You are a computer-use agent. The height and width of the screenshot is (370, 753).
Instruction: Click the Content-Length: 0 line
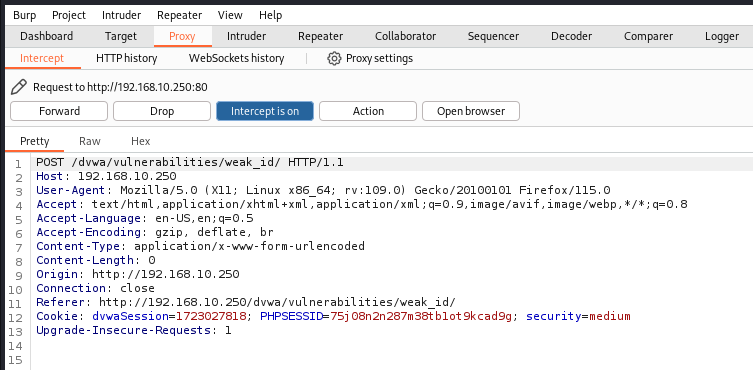pyautogui.click(x=96, y=260)
